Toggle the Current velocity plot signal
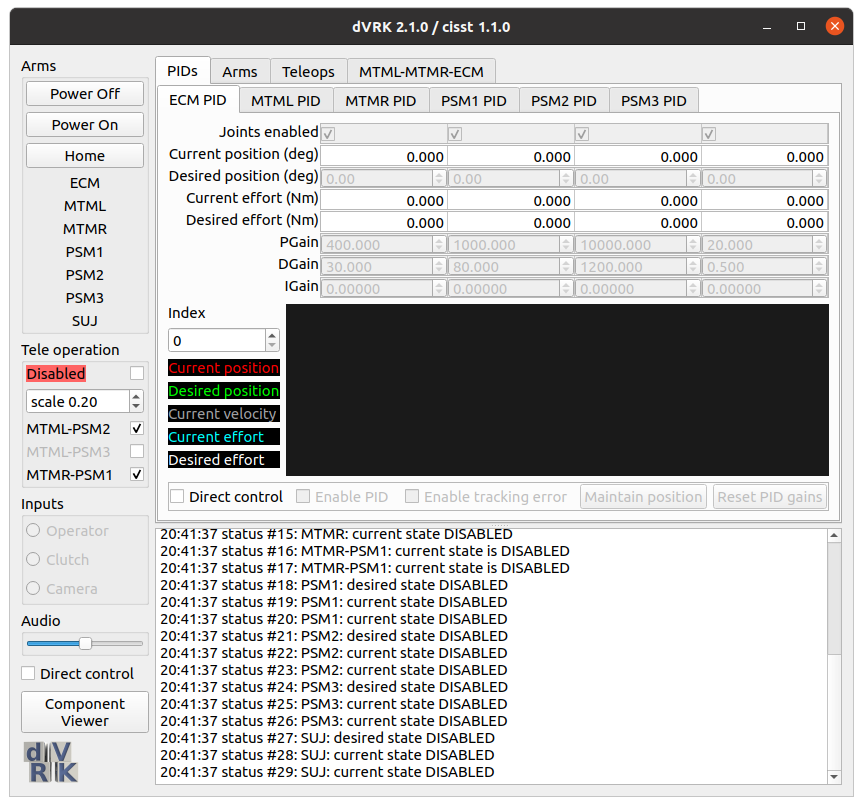The width and height of the screenshot is (863, 806). coord(223,413)
